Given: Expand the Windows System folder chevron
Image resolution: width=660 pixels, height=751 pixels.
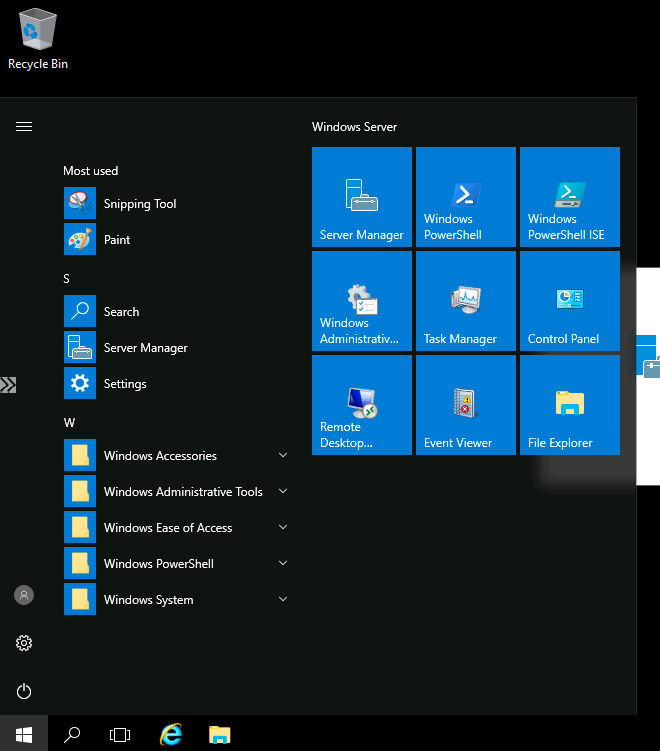Looking at the screenshot, I should [283, 600].
